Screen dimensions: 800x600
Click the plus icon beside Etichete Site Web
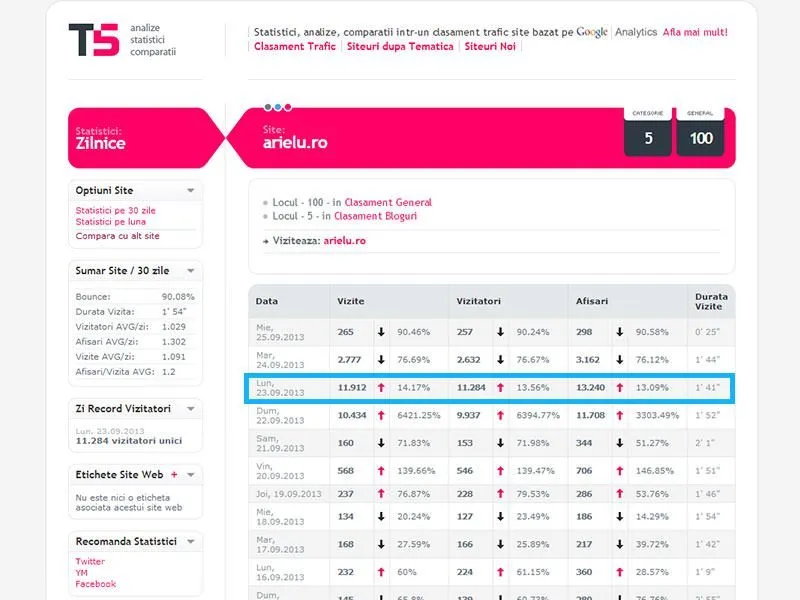click(174, 474)
